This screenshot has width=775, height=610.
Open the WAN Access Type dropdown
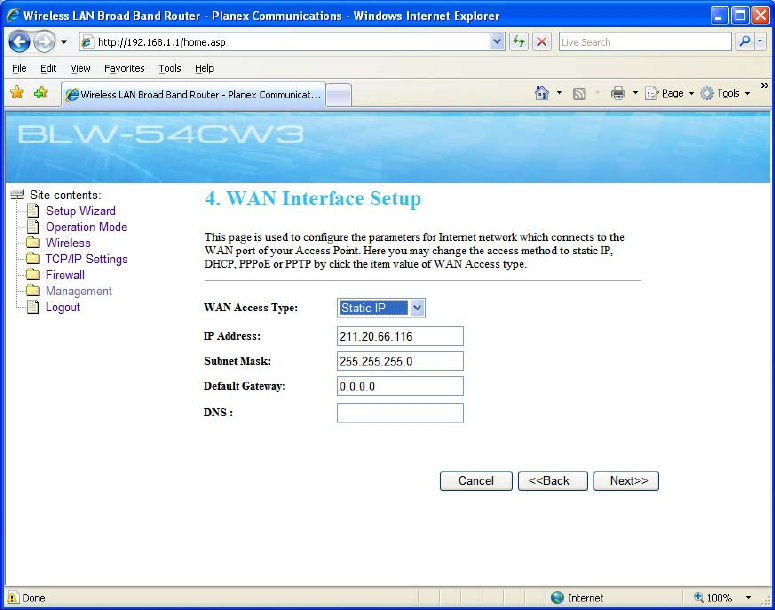coord(381,307)
